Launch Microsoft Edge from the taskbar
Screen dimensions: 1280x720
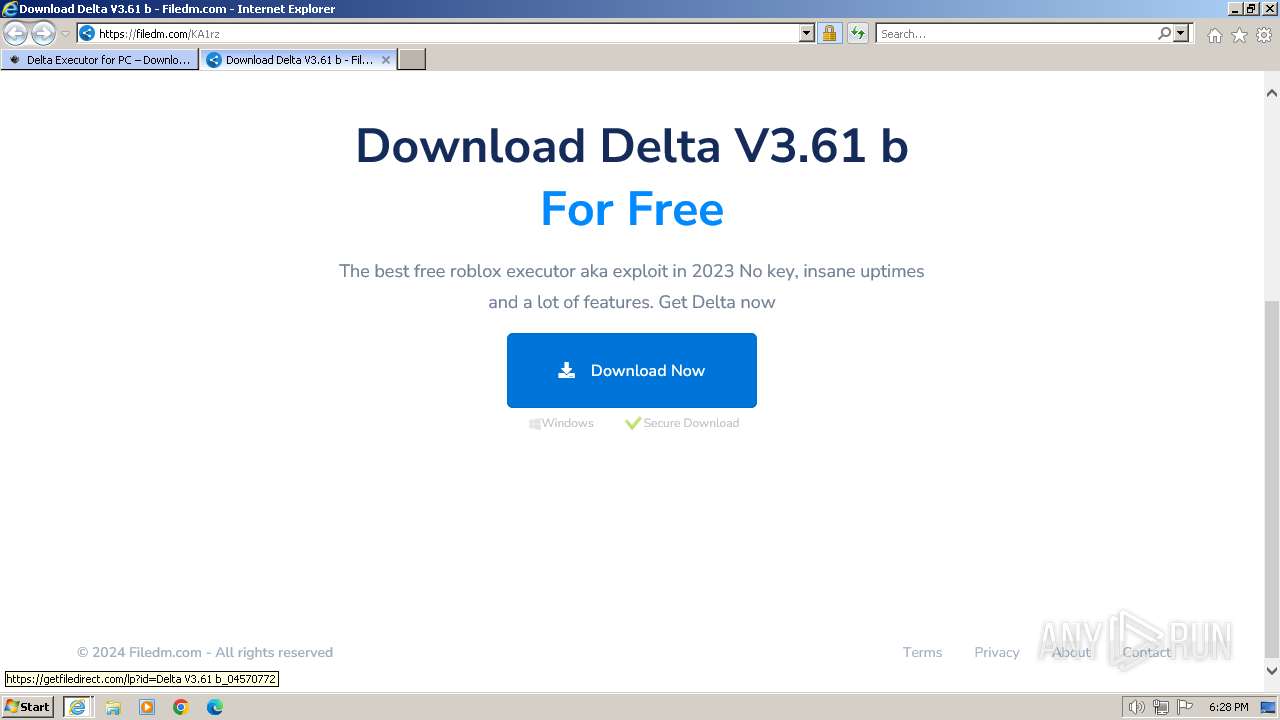pyautogui.click(x=215, y=707)
